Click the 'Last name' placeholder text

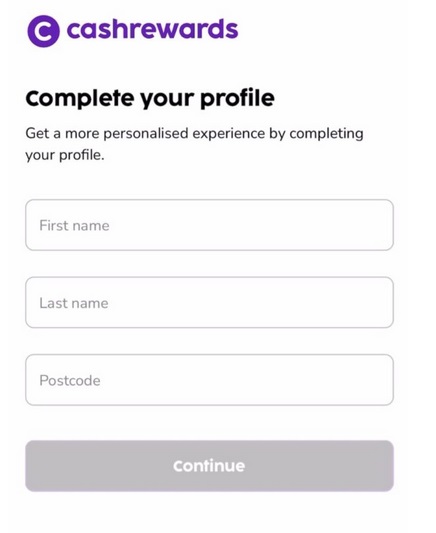coord(74,303)
